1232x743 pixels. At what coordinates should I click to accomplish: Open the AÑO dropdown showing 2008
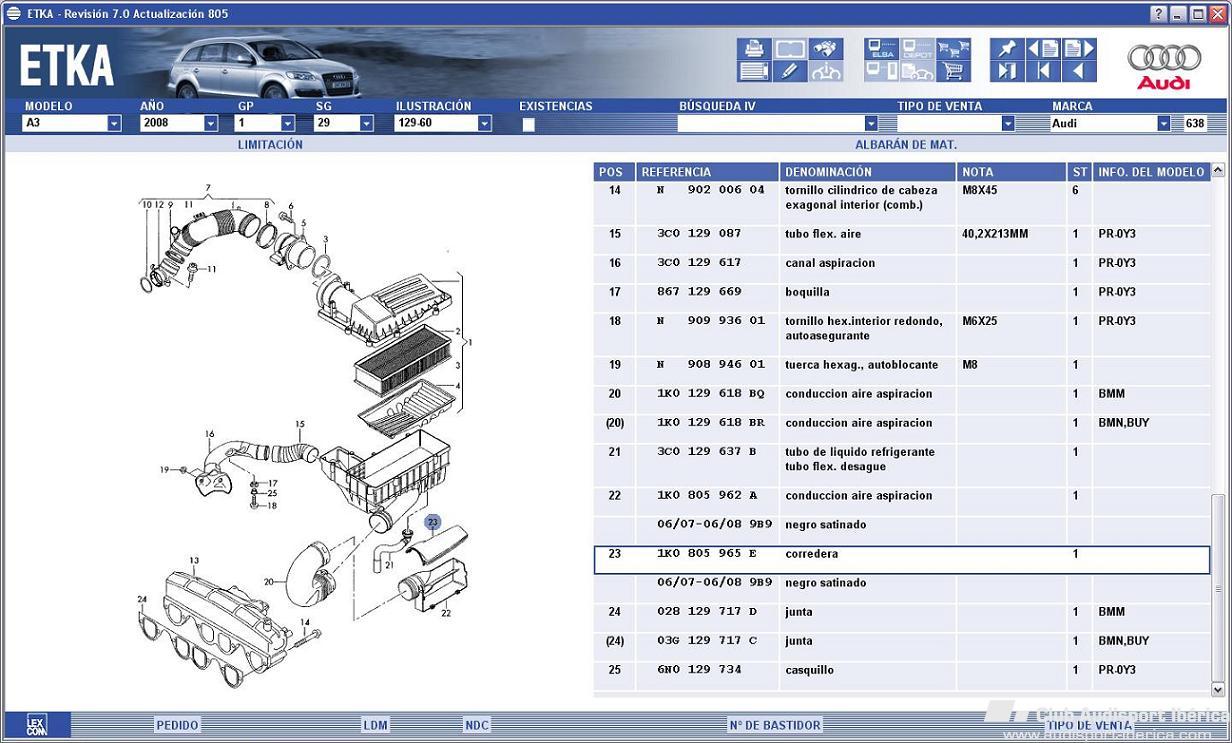pos(211,124)
